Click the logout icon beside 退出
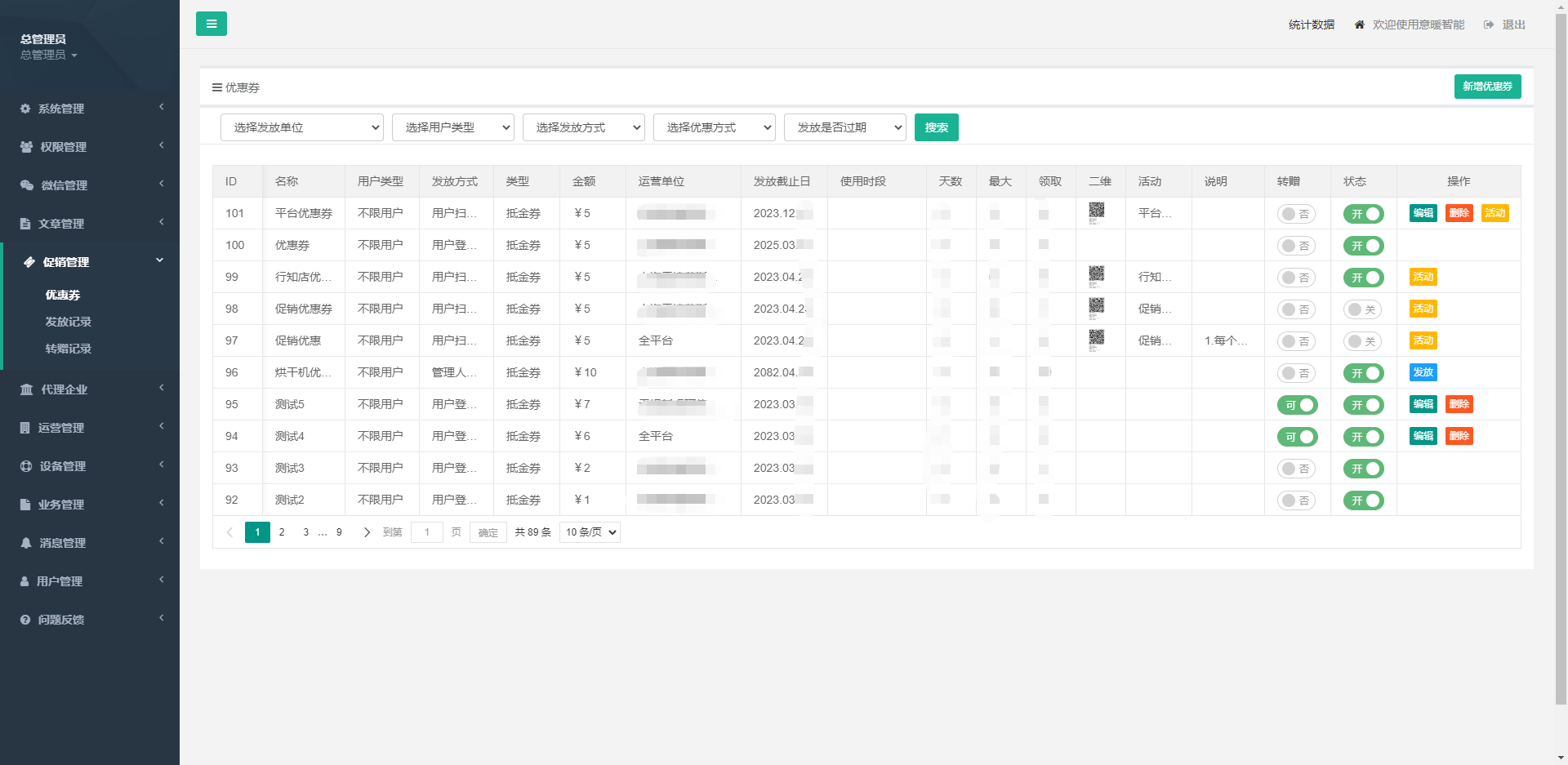 (1489, 25)
